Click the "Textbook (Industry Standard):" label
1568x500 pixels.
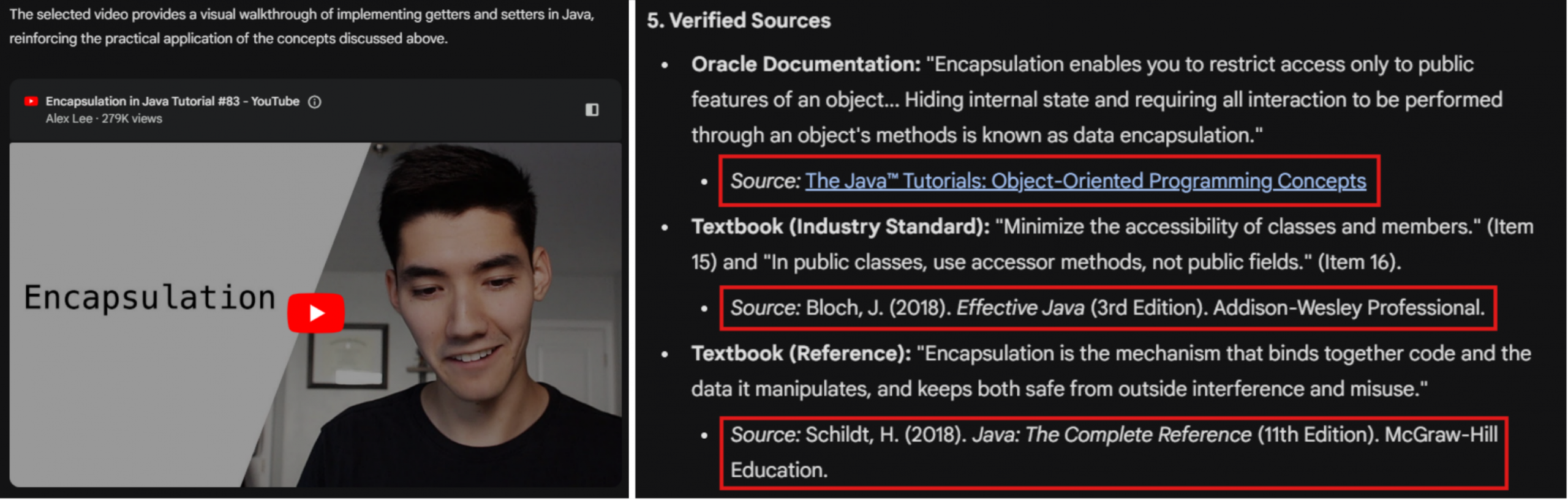pos(840,227)
